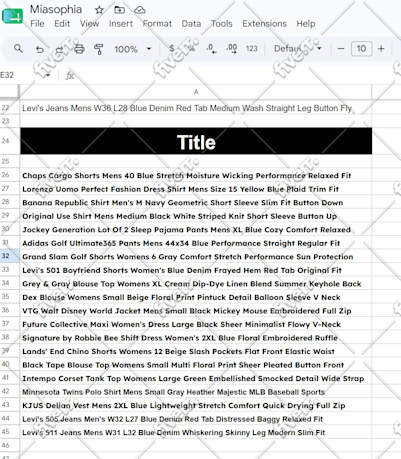Viewport: 401px width, 459px height.
Task: Click the redo arrow
Action: [x=59, y=49]
